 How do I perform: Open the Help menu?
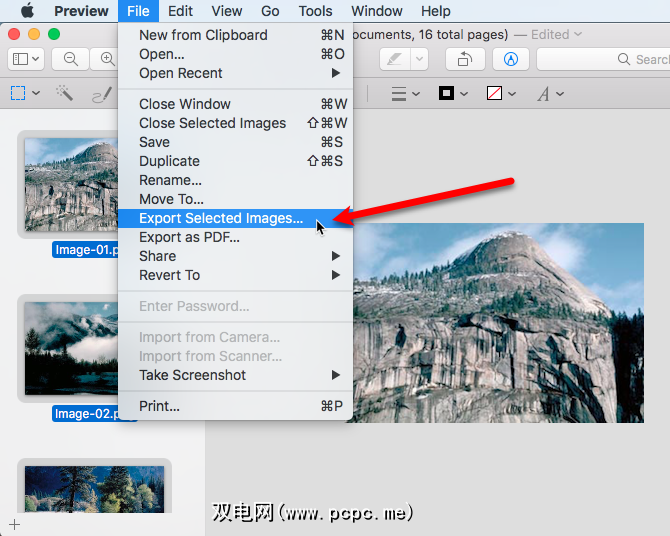pyautogui.click(x=435, y=11)
